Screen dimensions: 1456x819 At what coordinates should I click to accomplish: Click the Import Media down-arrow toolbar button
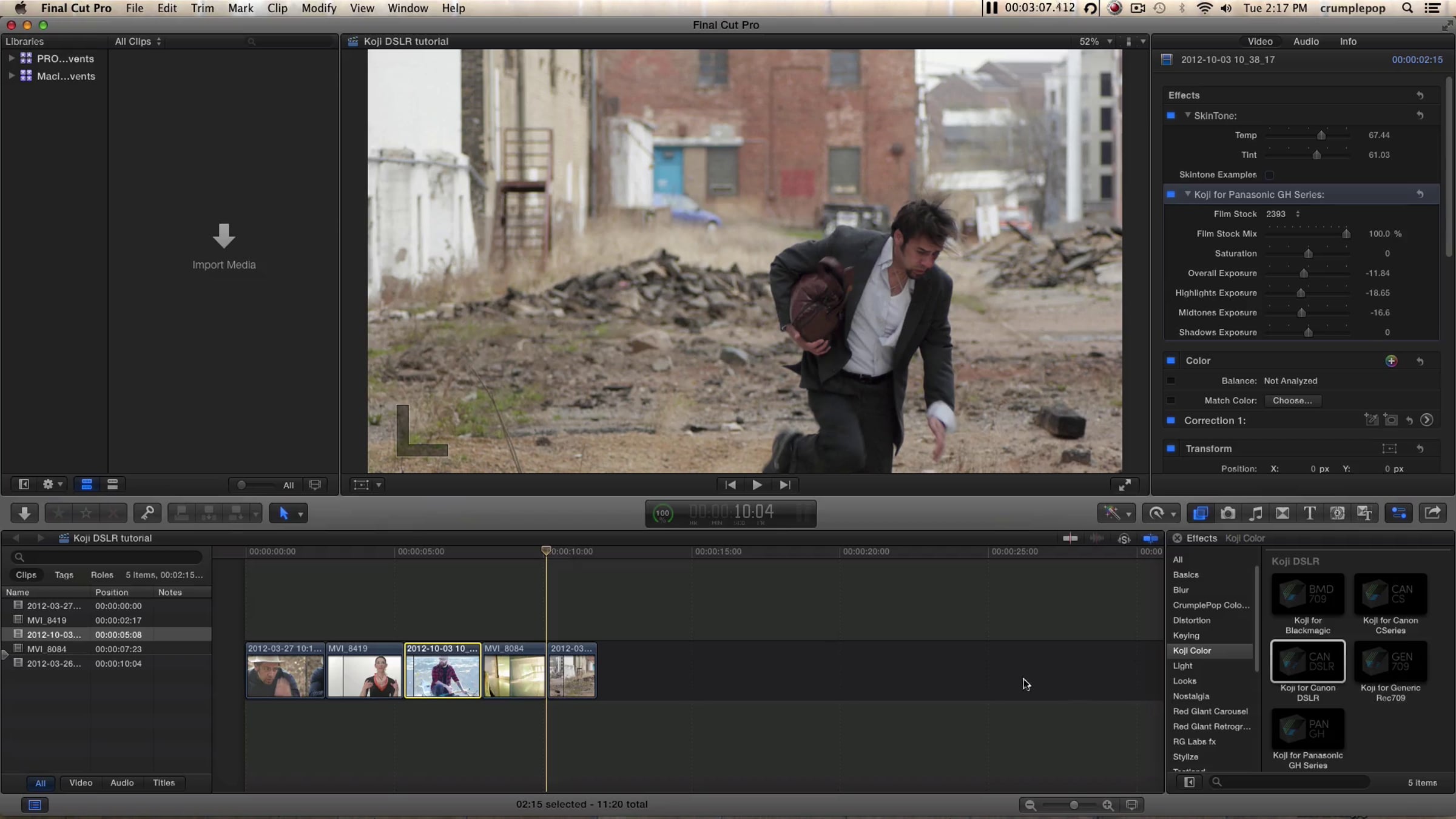[x=24, y=513]
